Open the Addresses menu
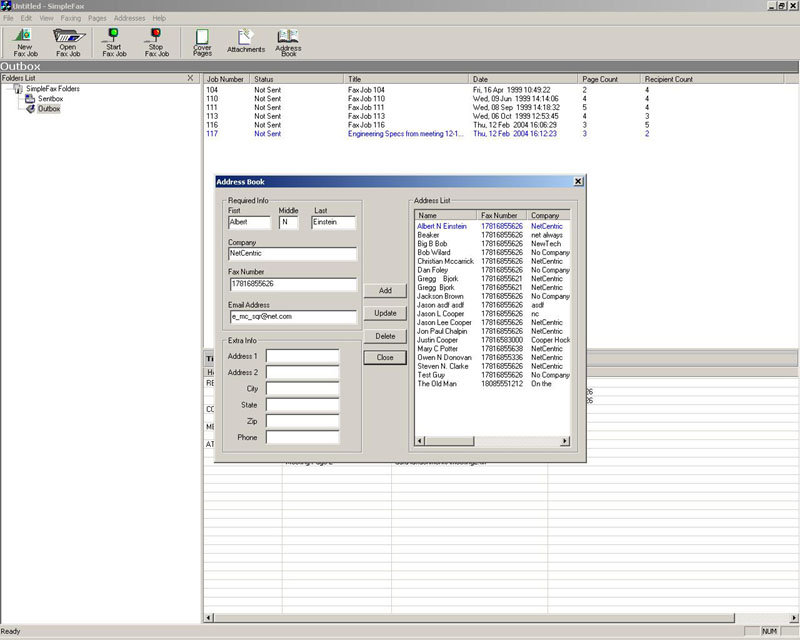The width and height of the screenshot is (800, 640). pyautogui.click(x=129, y=18)
